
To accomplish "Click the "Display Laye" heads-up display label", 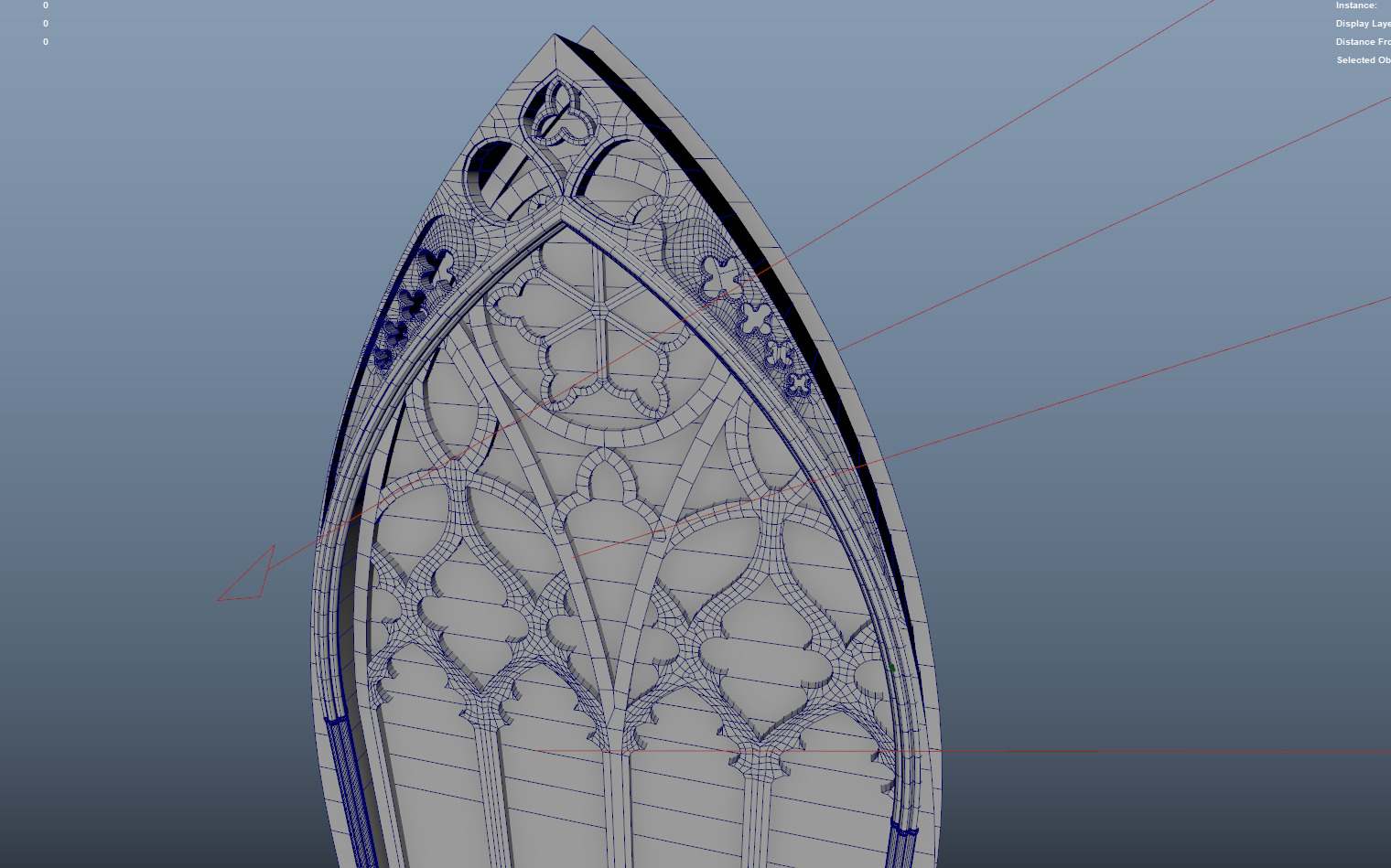I will (1363, 24).
